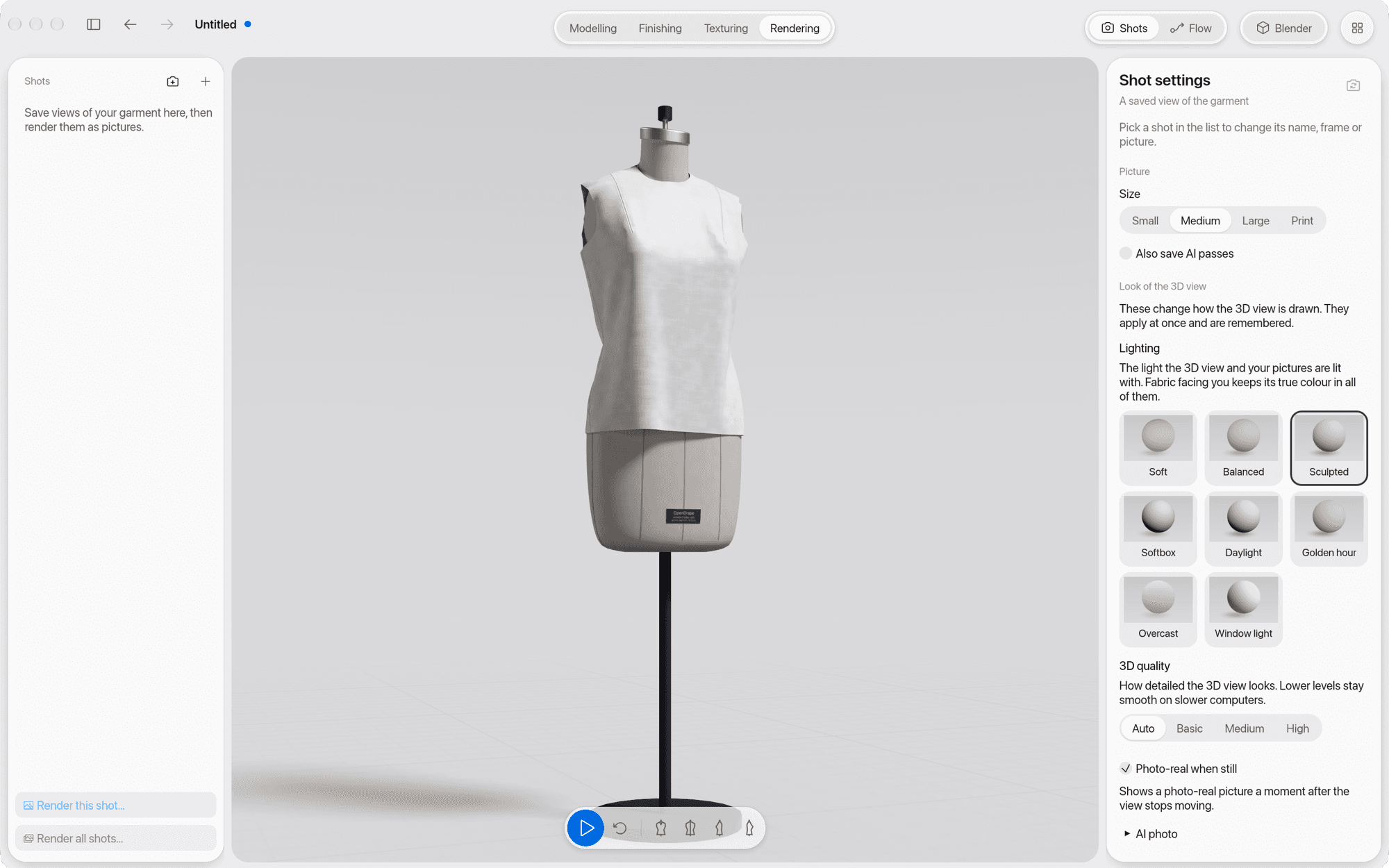Set 3D quality to High

click(1297, 728)
